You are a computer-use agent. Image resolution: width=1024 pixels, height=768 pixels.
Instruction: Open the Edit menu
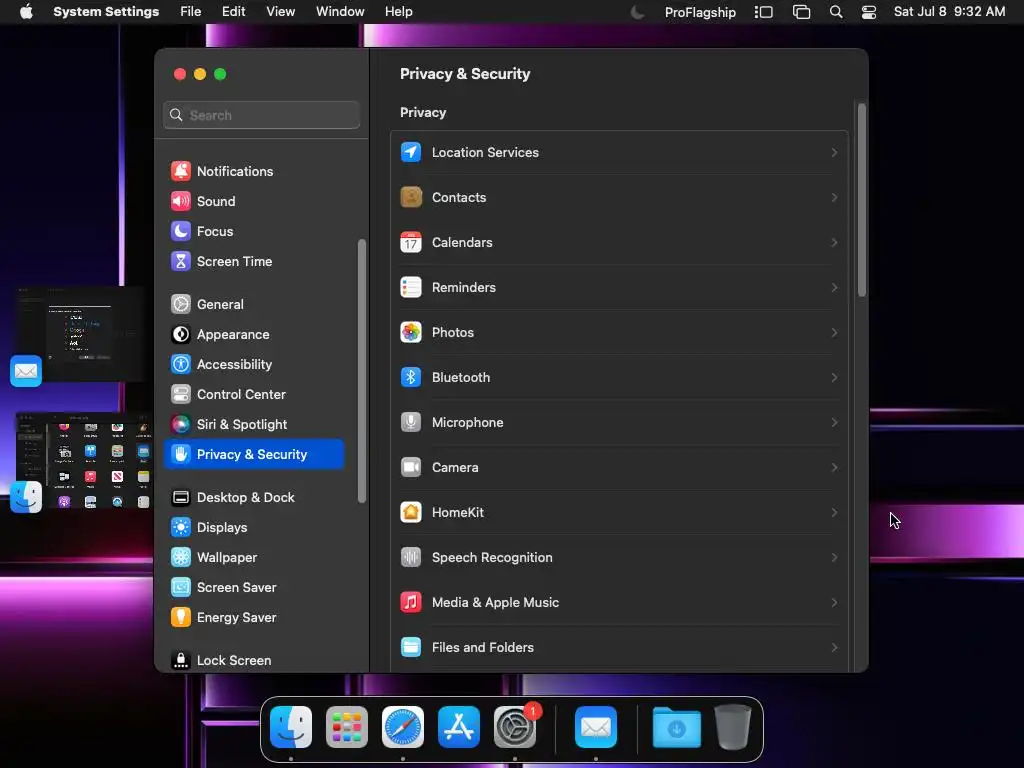click(233, 12)
